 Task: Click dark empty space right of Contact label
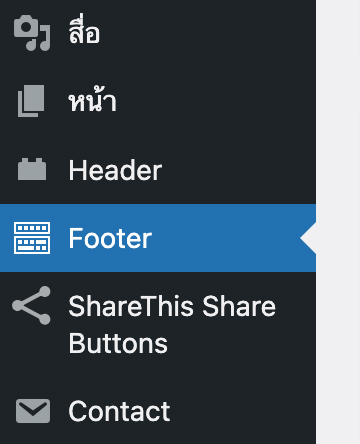243,411
